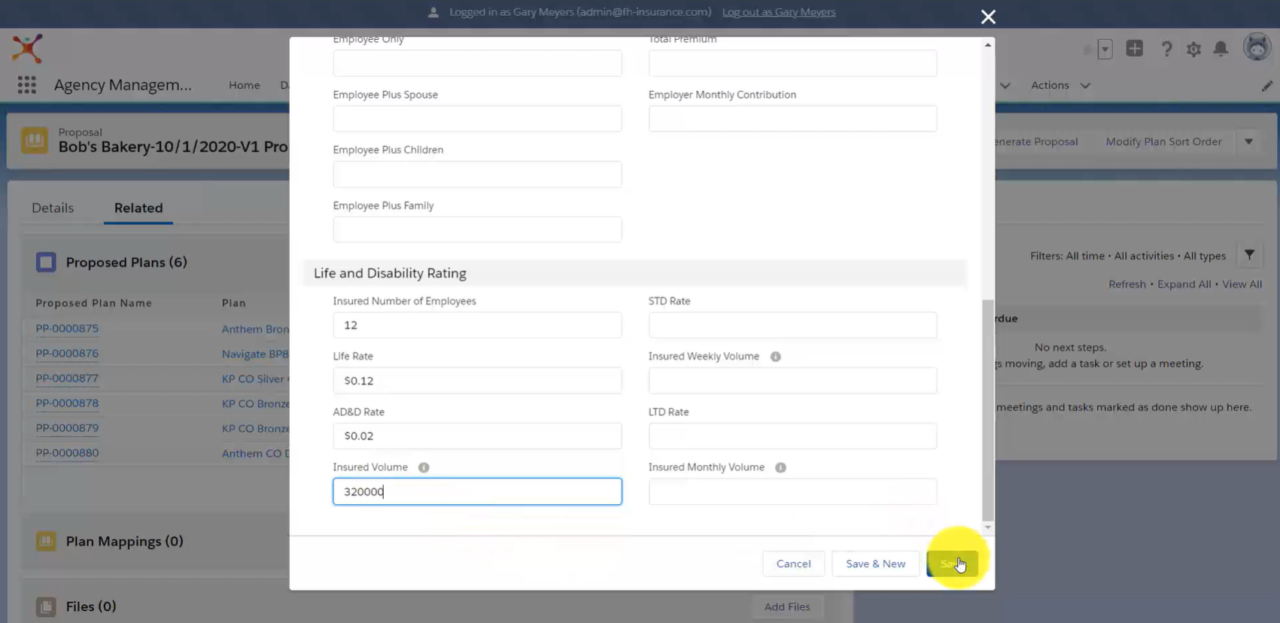1280x623 pixels.
Task: Click the Insured Weekly Volume info icon
Action: tap(775, 355)
